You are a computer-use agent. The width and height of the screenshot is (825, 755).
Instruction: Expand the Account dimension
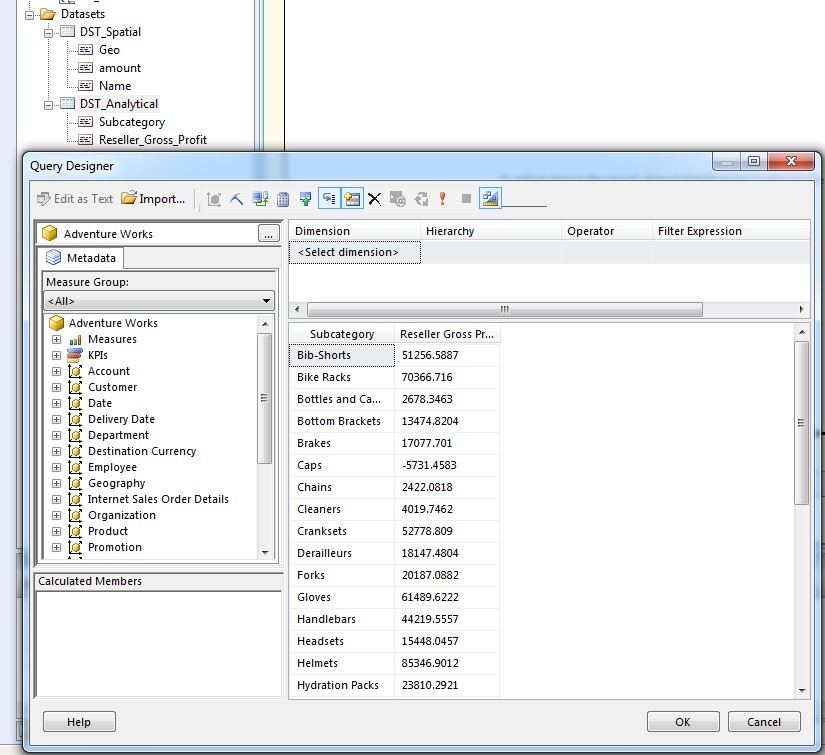56,371
